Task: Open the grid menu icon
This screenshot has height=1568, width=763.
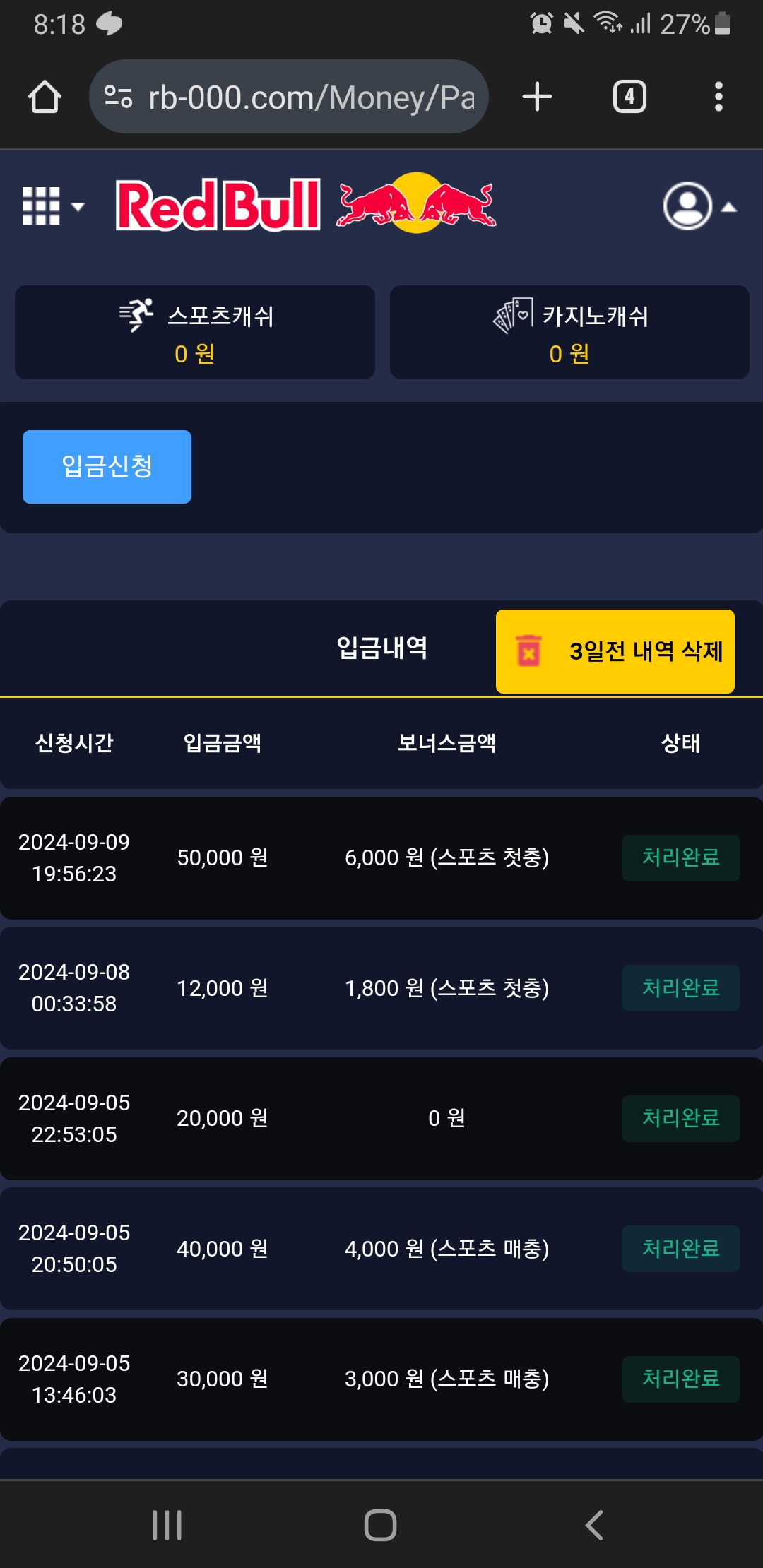Action: (x=51, y=206)
